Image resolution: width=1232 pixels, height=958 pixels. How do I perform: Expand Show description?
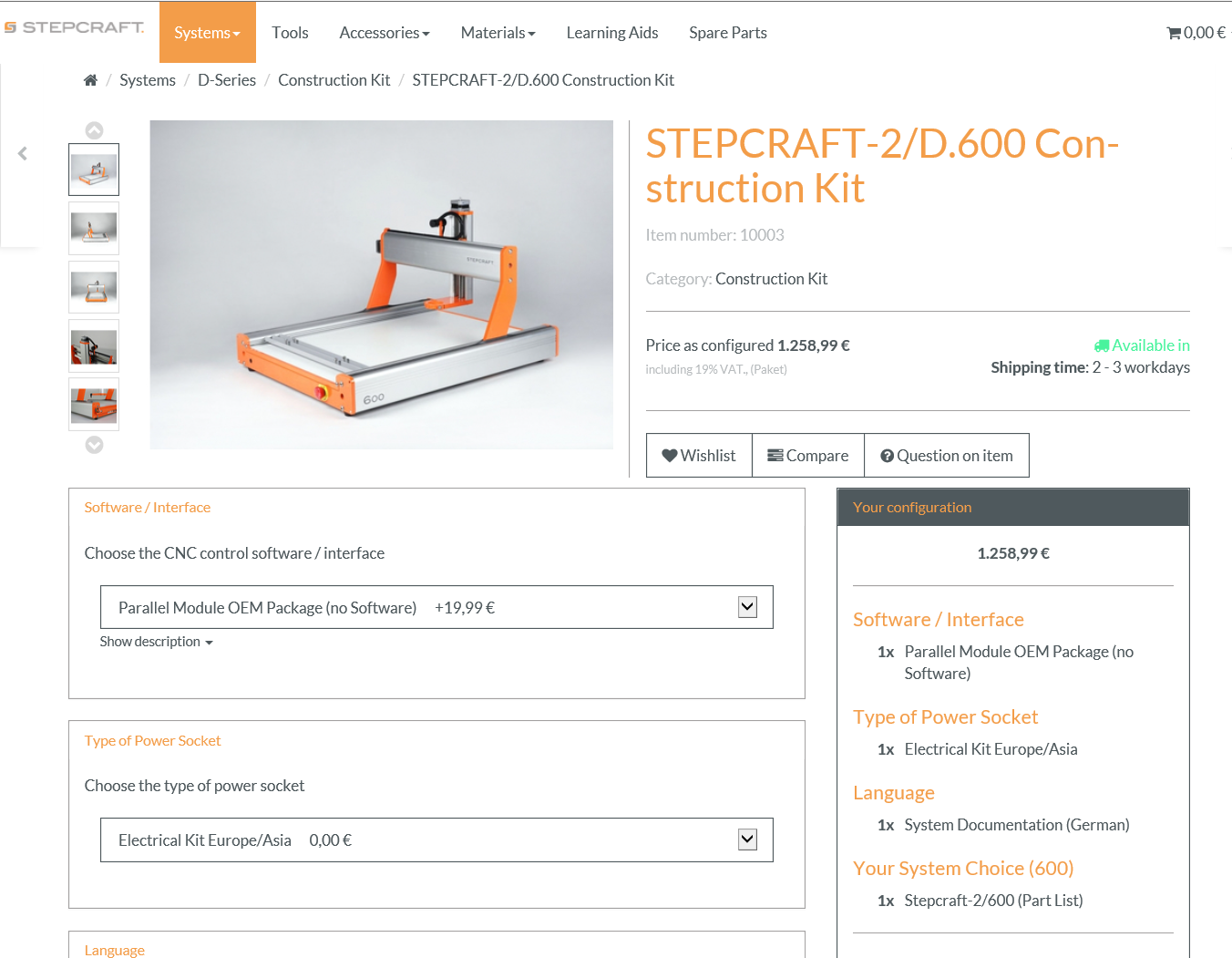(x=156, y=642)
